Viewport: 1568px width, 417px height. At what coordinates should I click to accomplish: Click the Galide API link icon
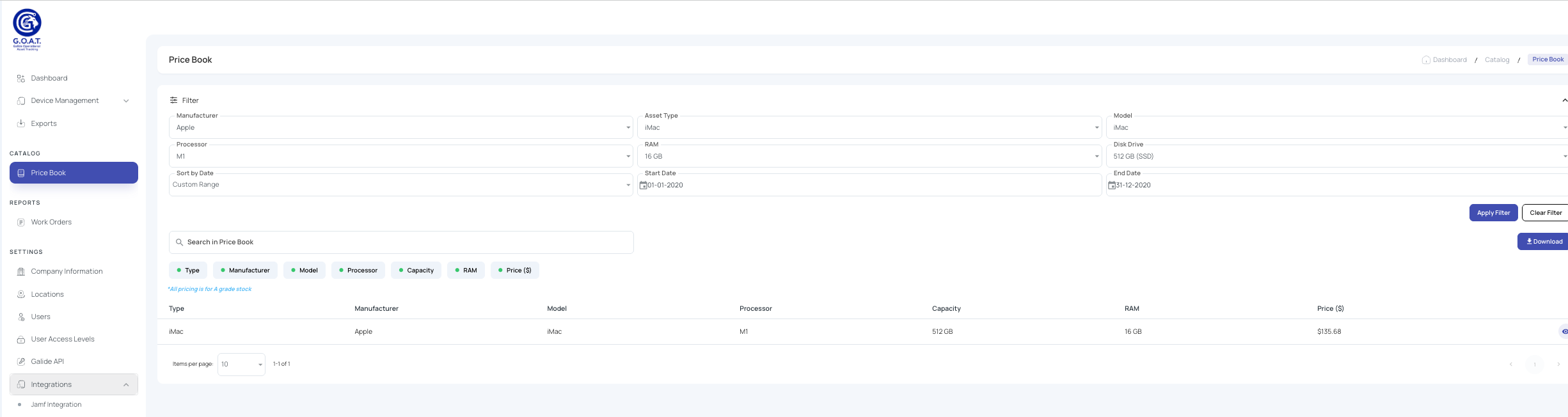[x=21, y=361]
